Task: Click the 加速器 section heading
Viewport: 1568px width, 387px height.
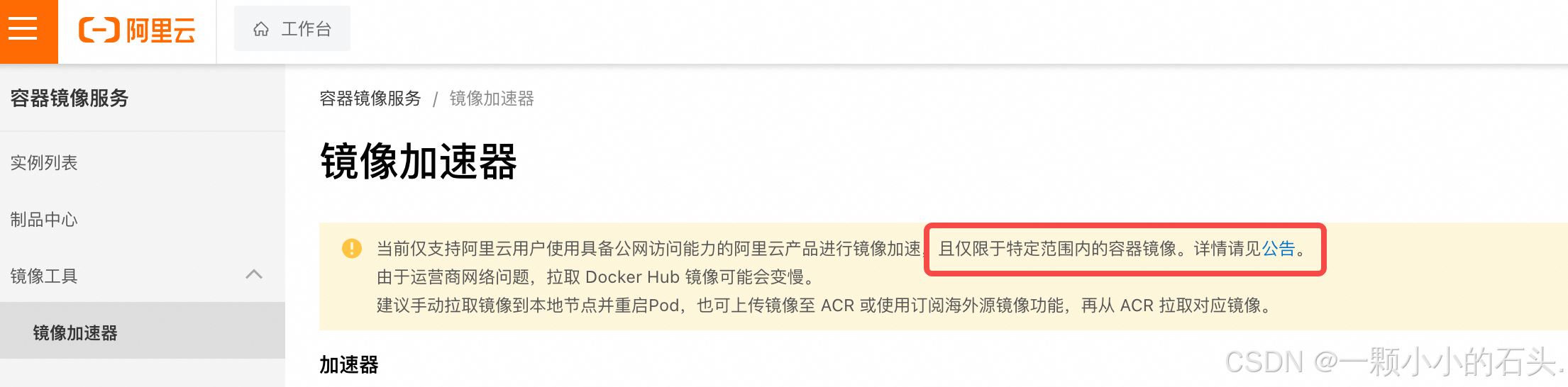Action: [x=349, y=364]
